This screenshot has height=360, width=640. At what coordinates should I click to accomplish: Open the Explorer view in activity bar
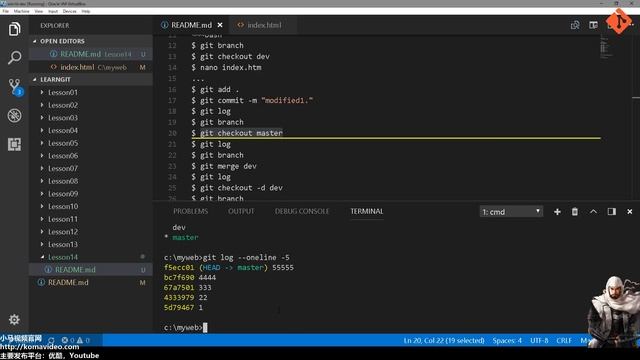[14, 29]
